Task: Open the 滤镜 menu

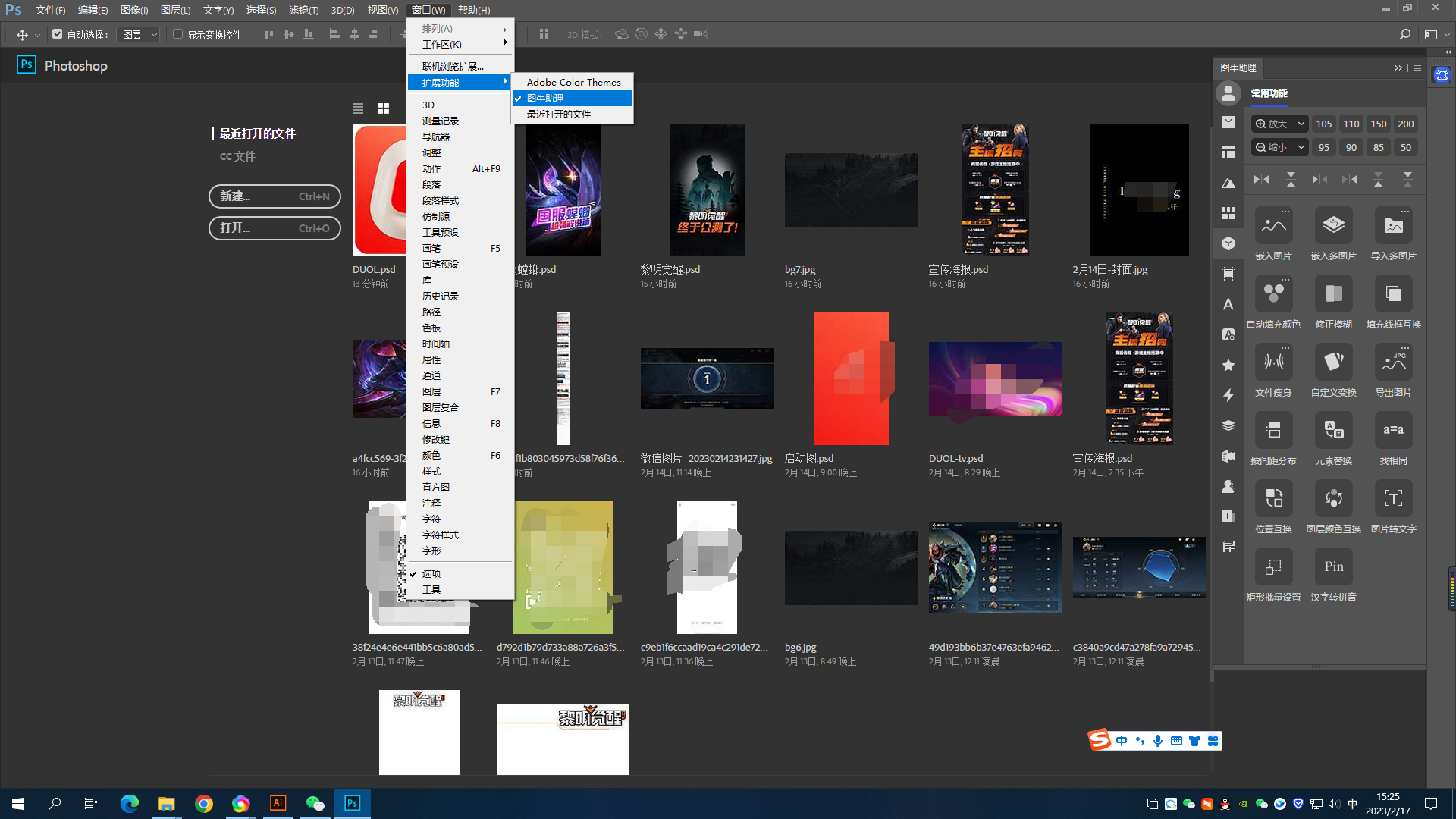Action: coord(303,10)
